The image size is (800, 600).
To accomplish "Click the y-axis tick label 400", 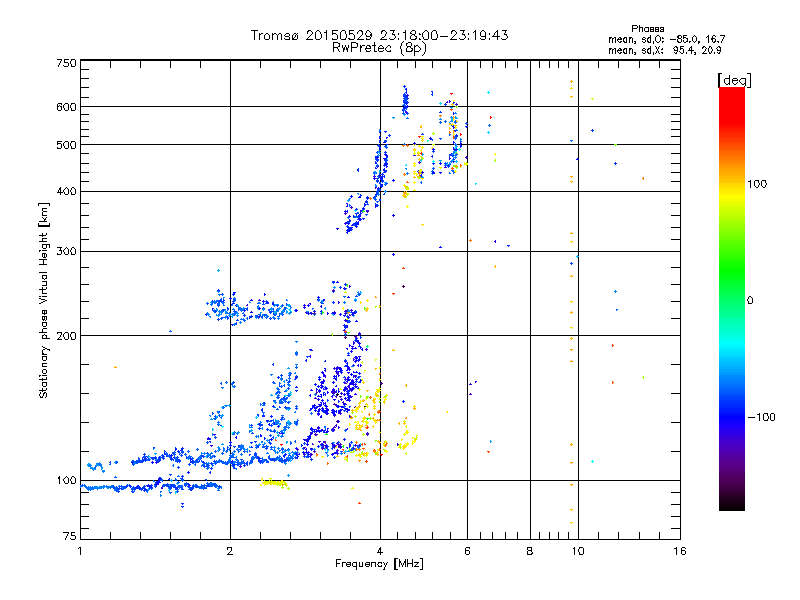I will [66, 191].
